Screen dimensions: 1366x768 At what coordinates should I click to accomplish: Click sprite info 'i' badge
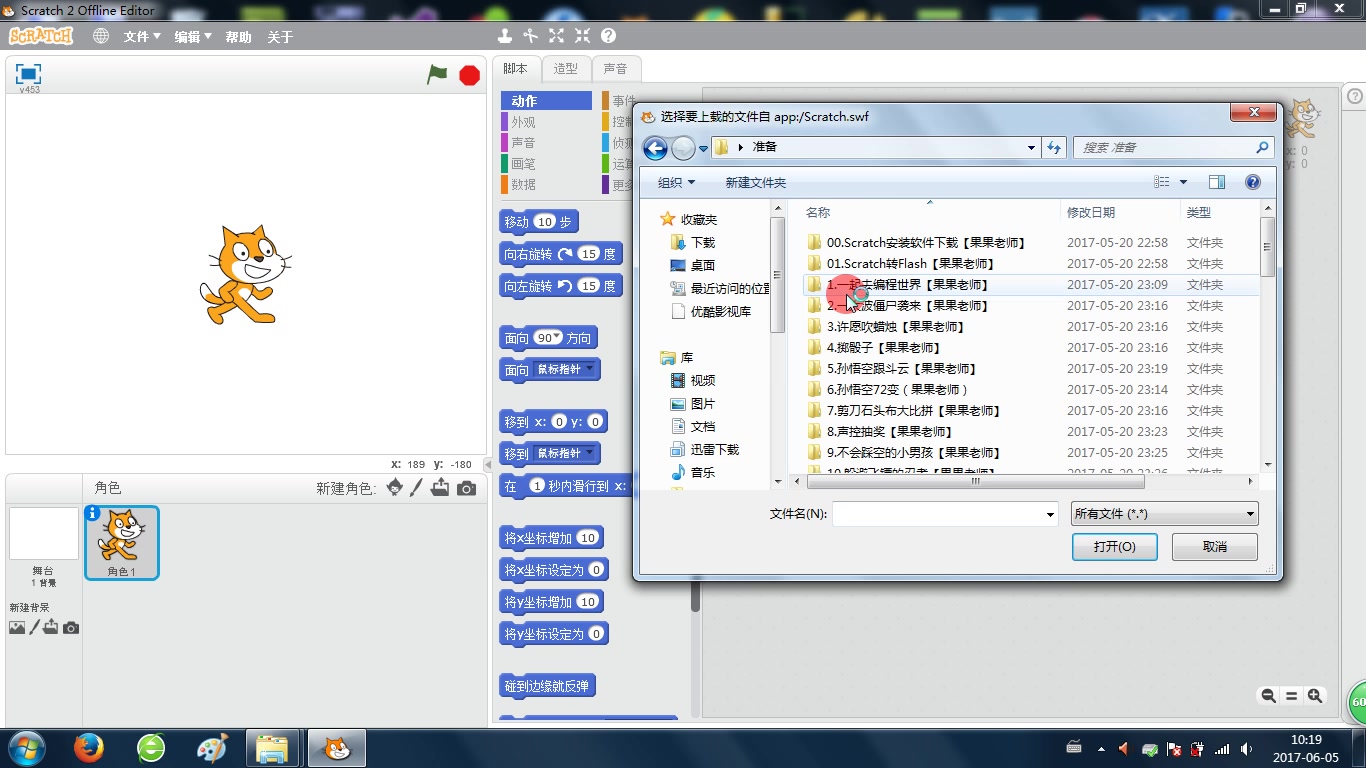tap(93, 513)
